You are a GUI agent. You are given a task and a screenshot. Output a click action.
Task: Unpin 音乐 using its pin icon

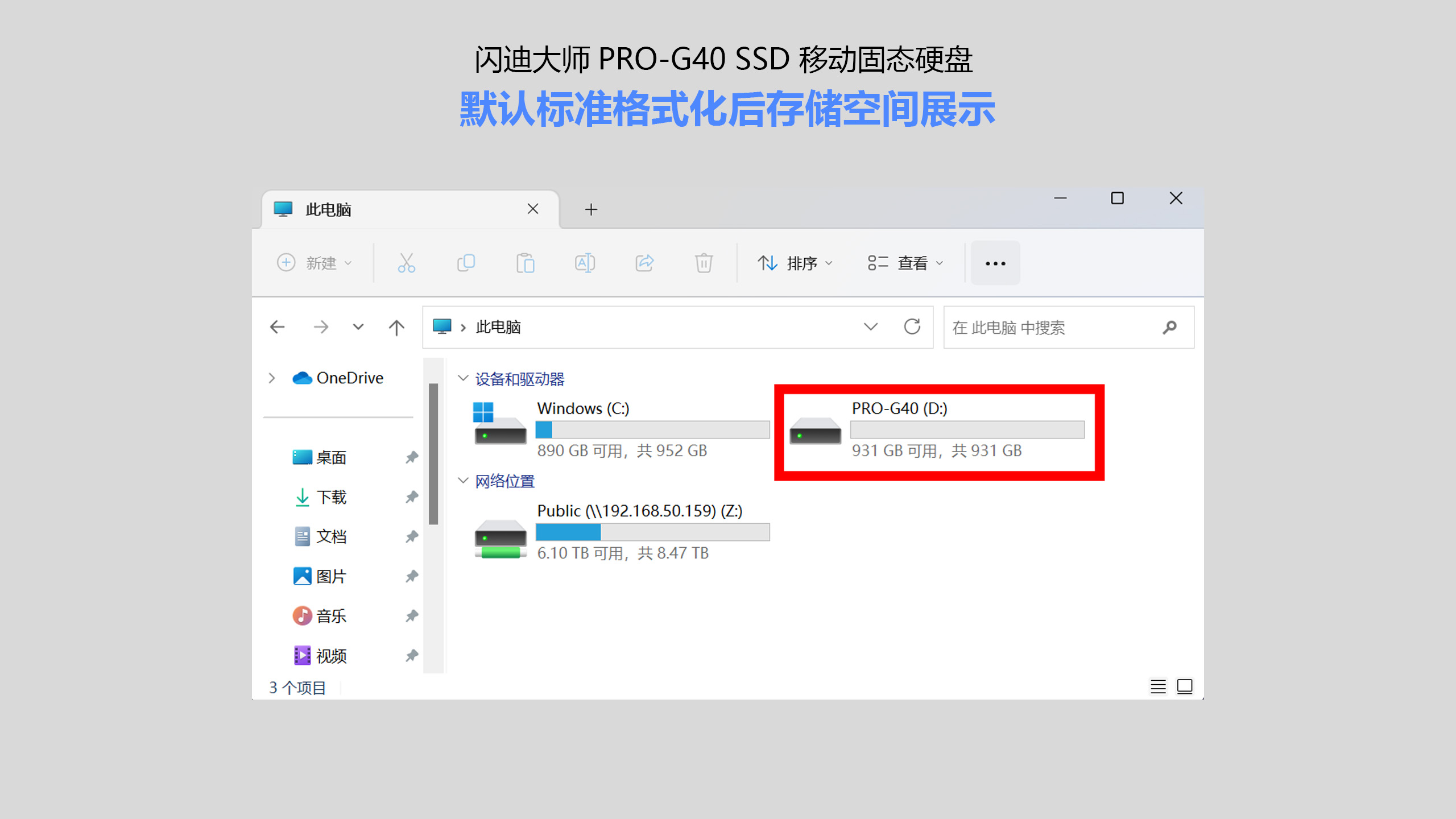(x=412, y=615)
